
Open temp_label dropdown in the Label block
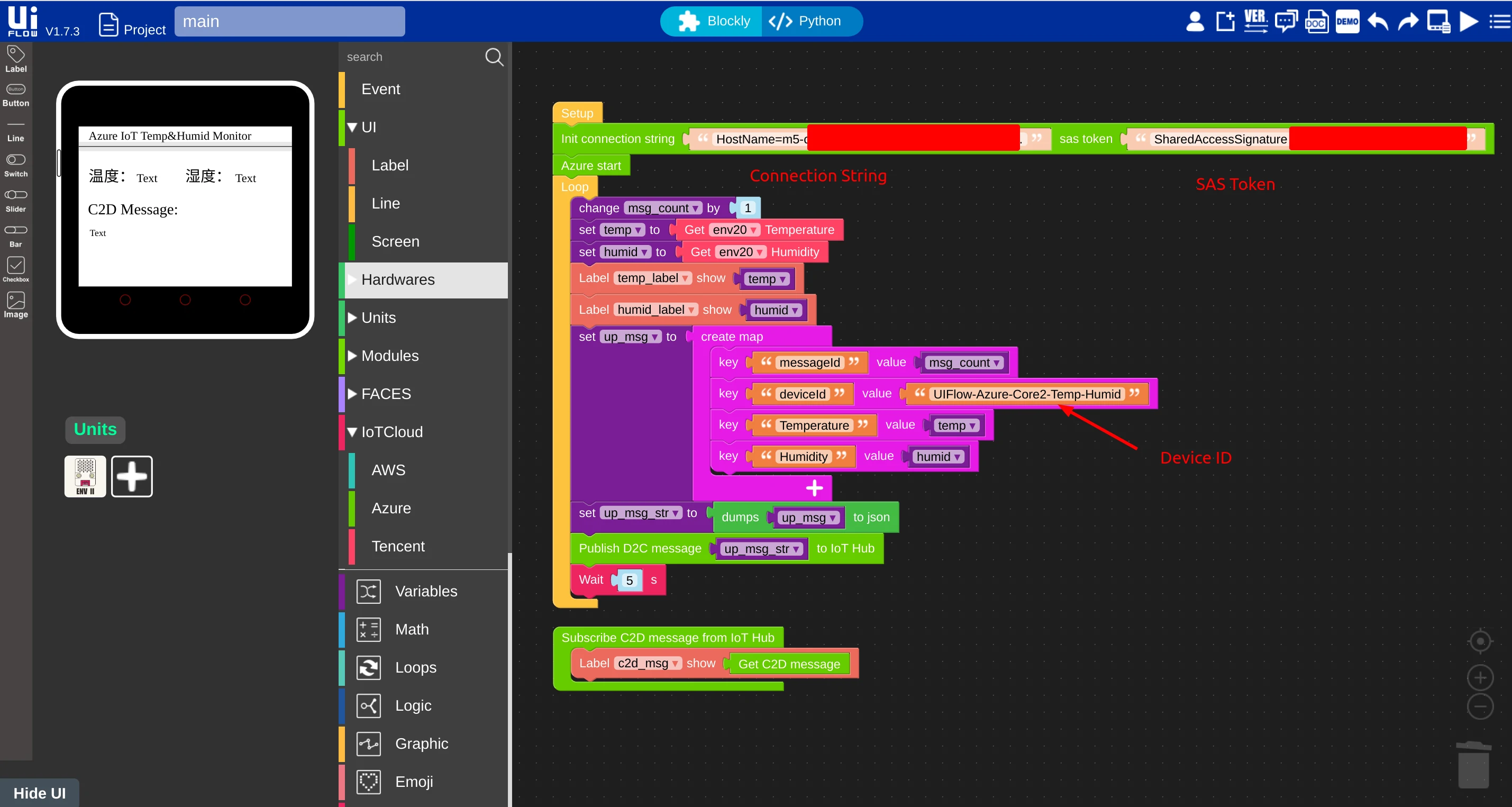(x=653, y=278)
